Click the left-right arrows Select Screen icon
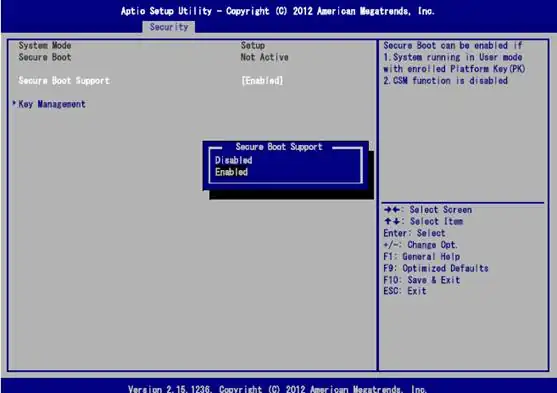This screenshot has width=557, height=393. click(x=391, y=210)
